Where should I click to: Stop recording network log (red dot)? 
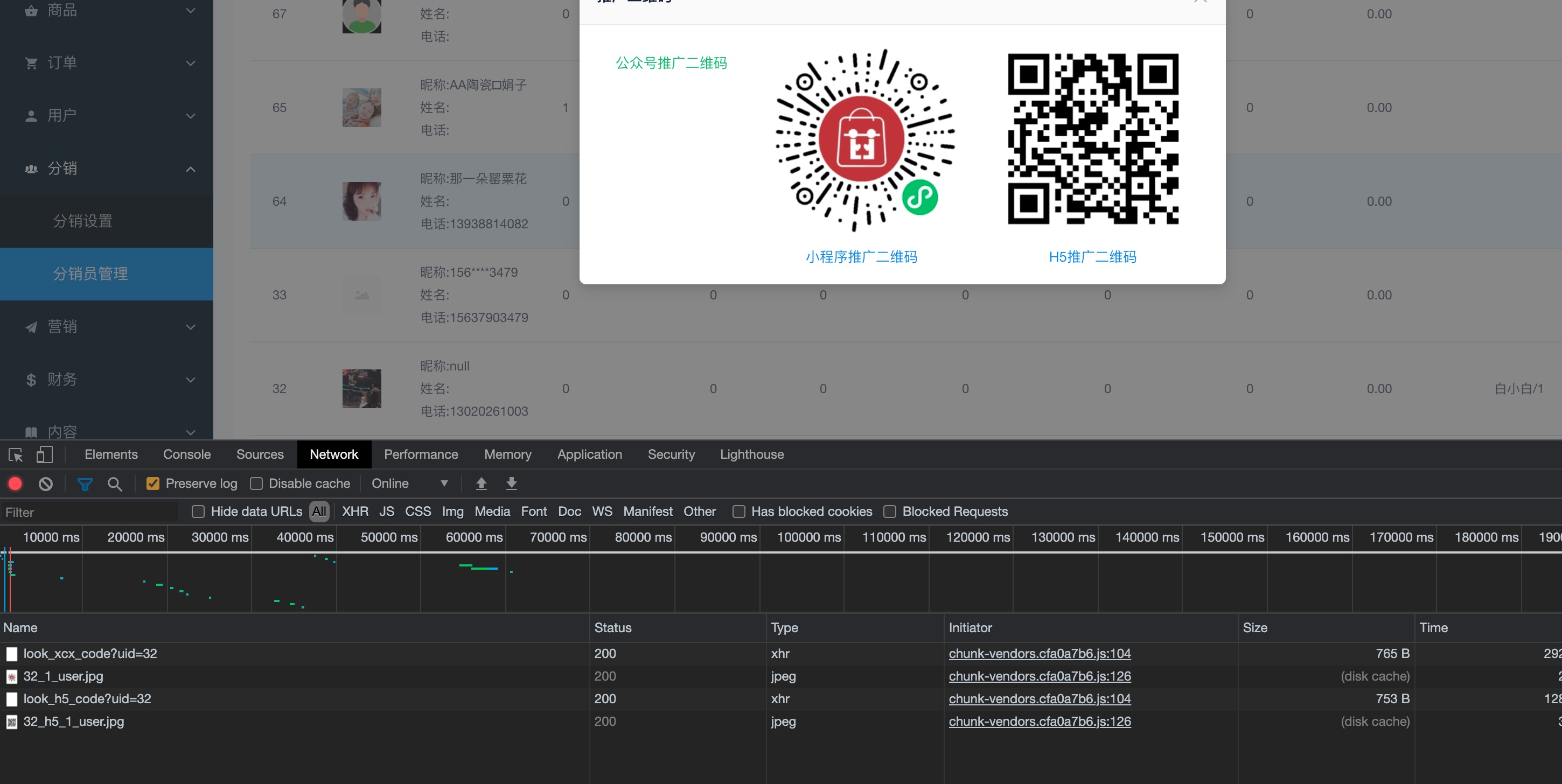pos(15,483)
